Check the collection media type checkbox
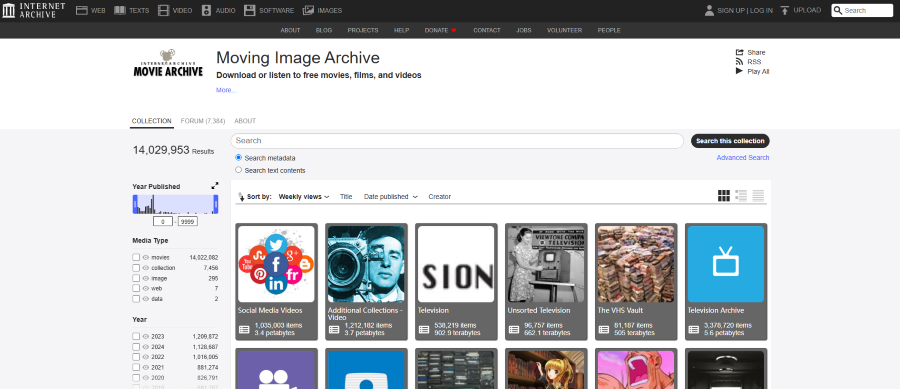 pos(136,268)
